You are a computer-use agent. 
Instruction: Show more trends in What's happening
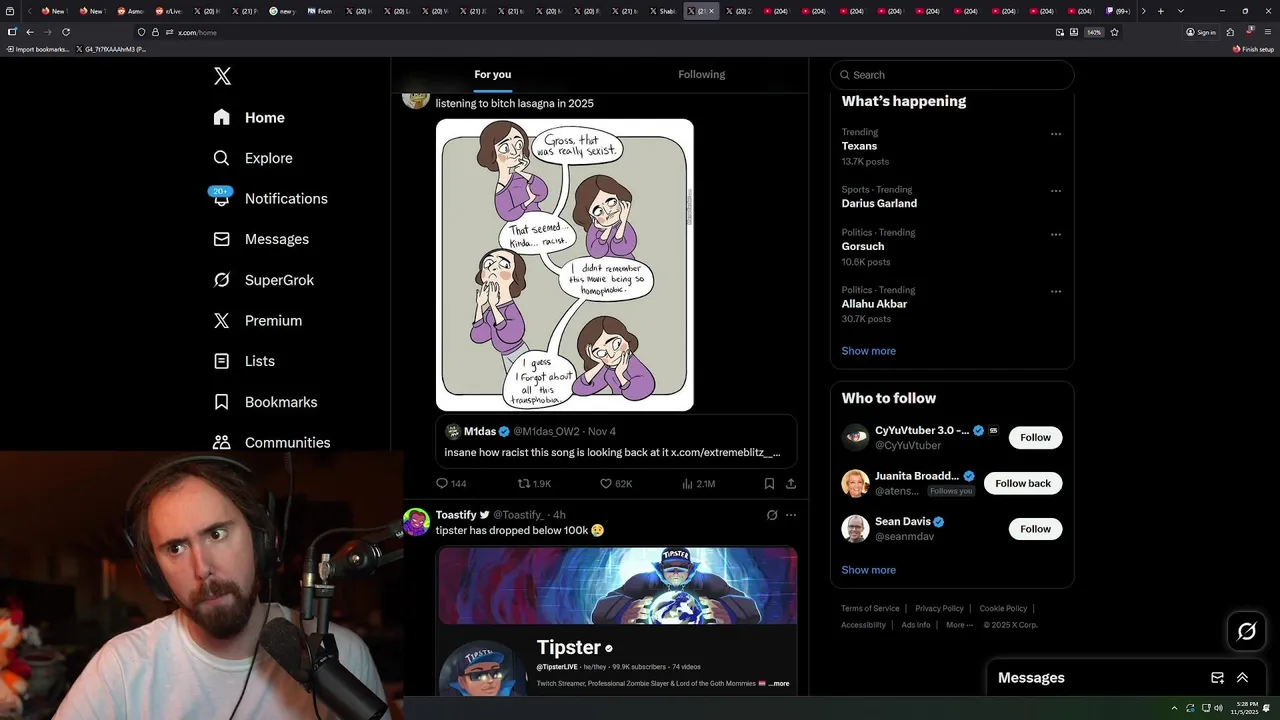pyautogui.click(x=868, y=351)
